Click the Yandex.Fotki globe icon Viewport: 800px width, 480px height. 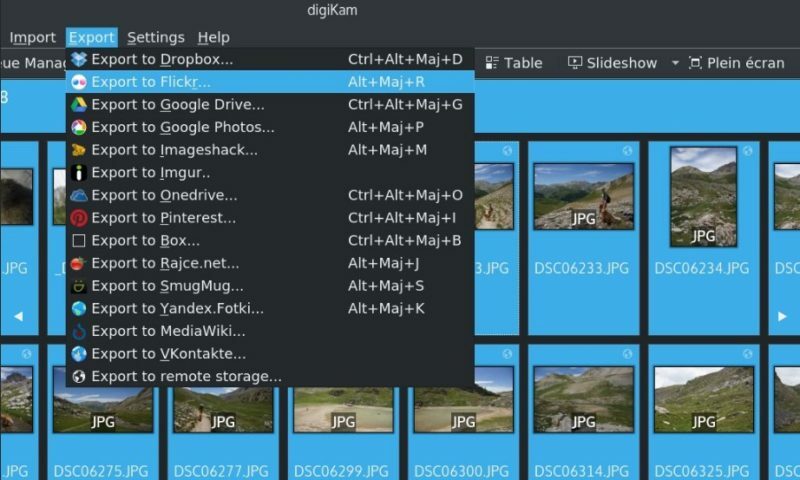coord(79,309)
